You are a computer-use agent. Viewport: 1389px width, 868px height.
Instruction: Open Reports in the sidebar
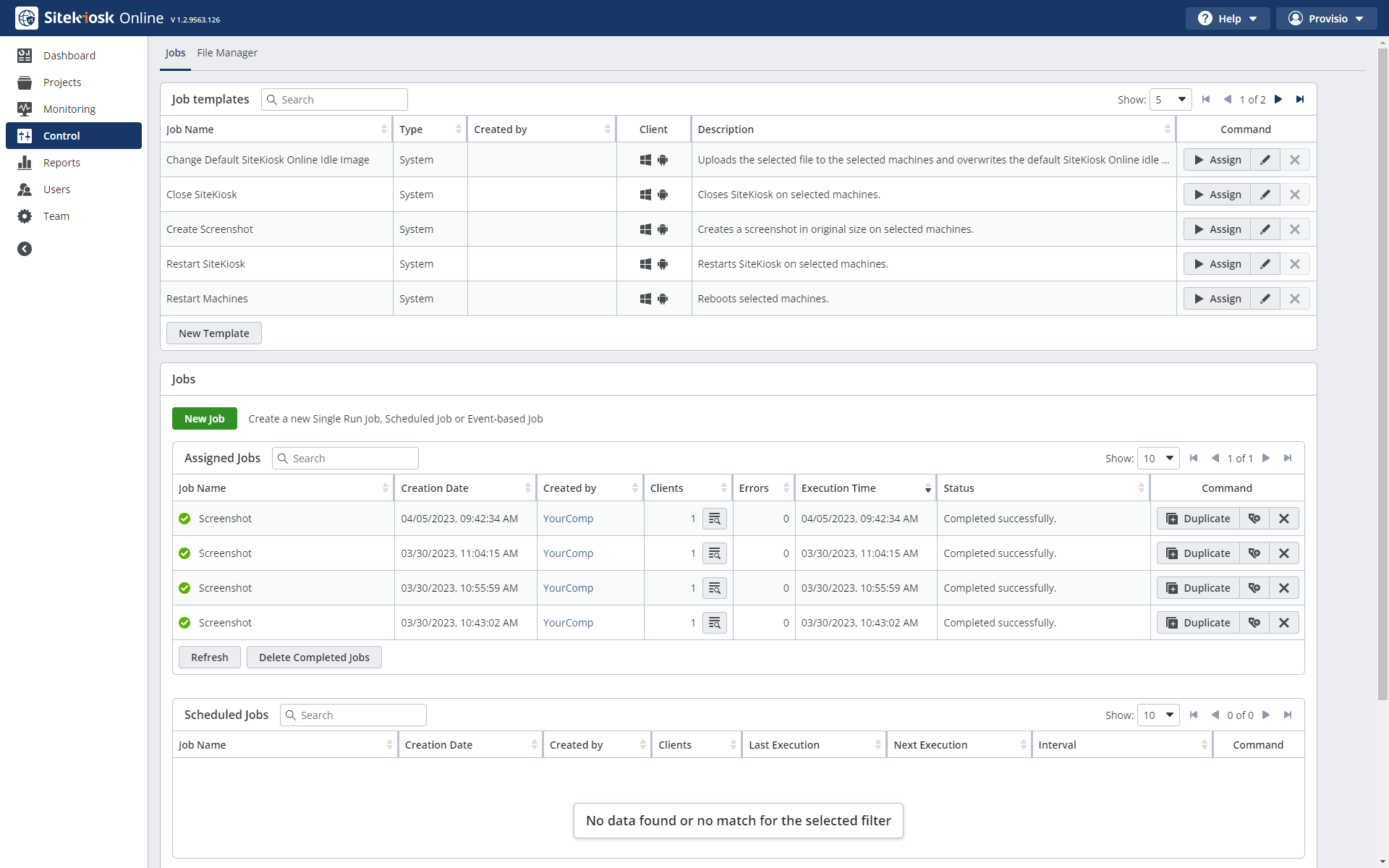point(61,163)
